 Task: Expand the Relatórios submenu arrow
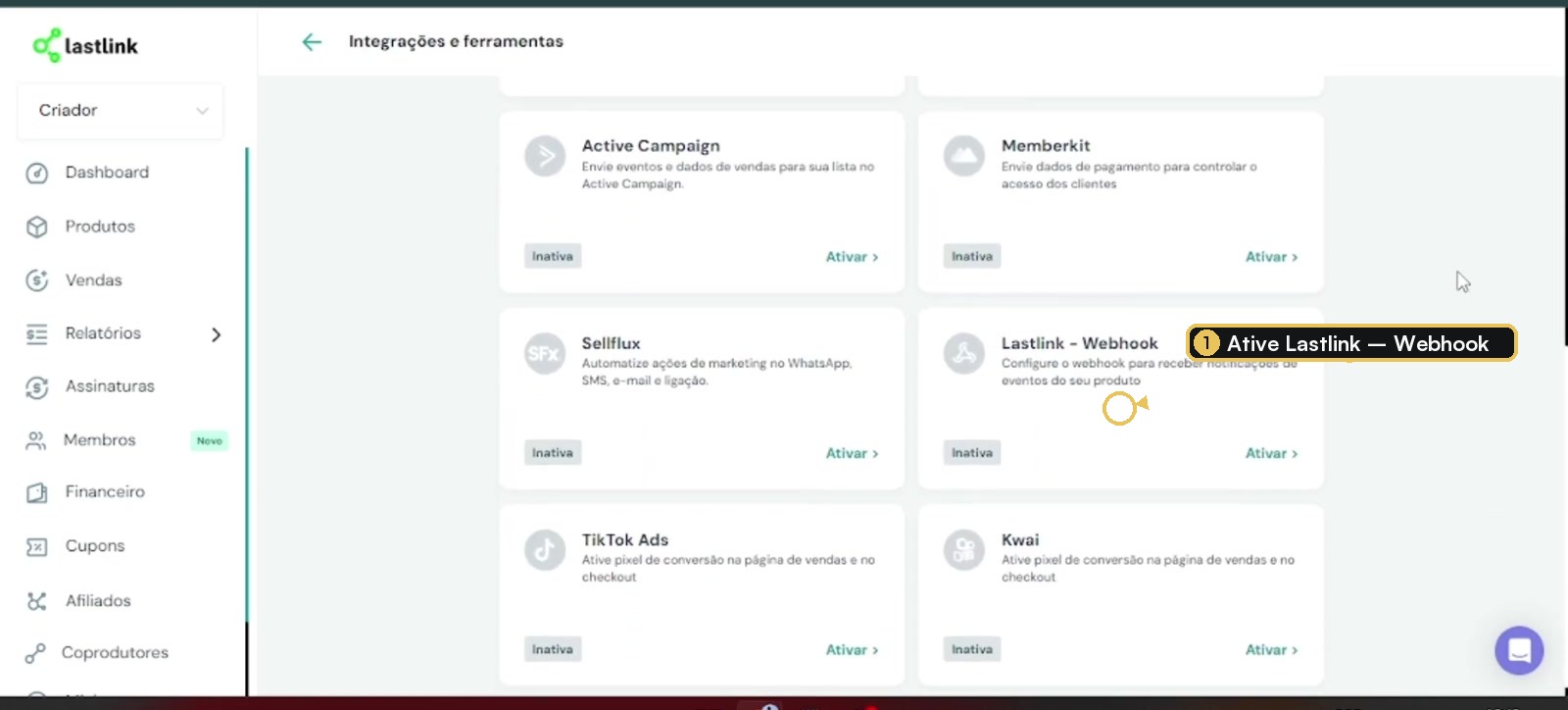pos(217,334)
